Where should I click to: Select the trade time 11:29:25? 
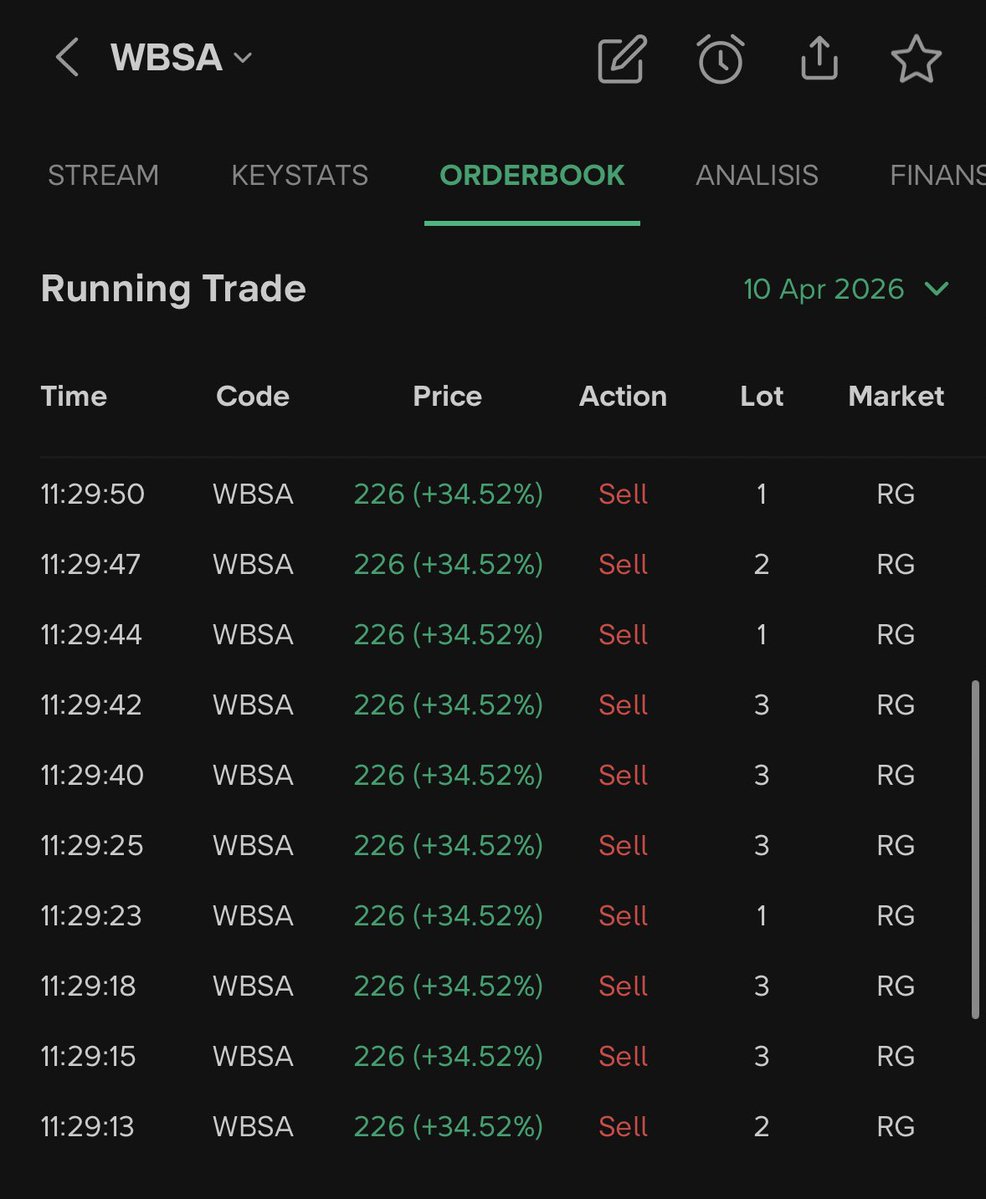92,846
